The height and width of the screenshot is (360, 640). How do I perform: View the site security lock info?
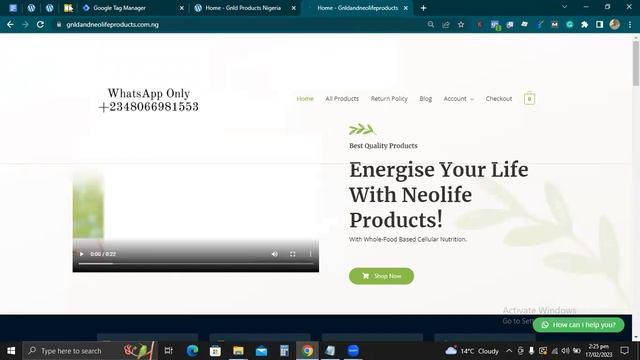(59, 24)
